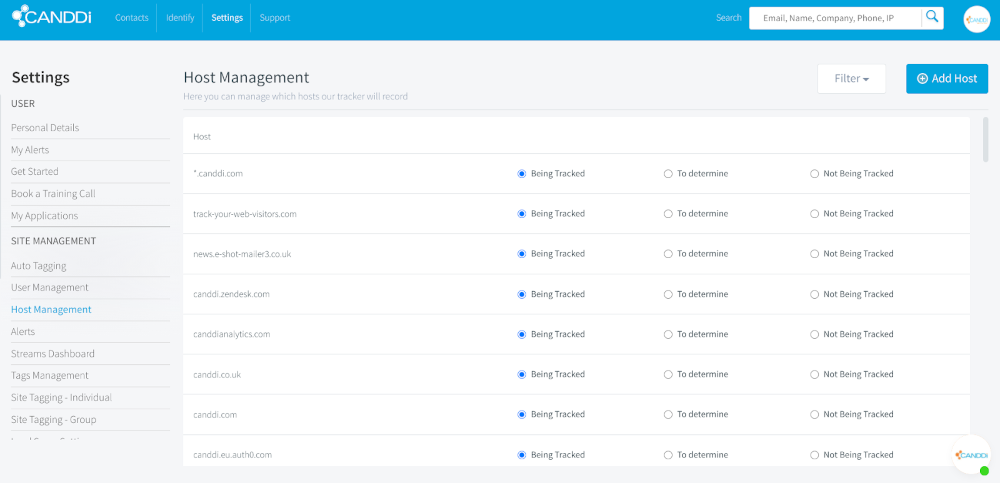Select To determine for canddi.zendesk.com
This screenshot has height=483, width=1000.
[668, 294]
